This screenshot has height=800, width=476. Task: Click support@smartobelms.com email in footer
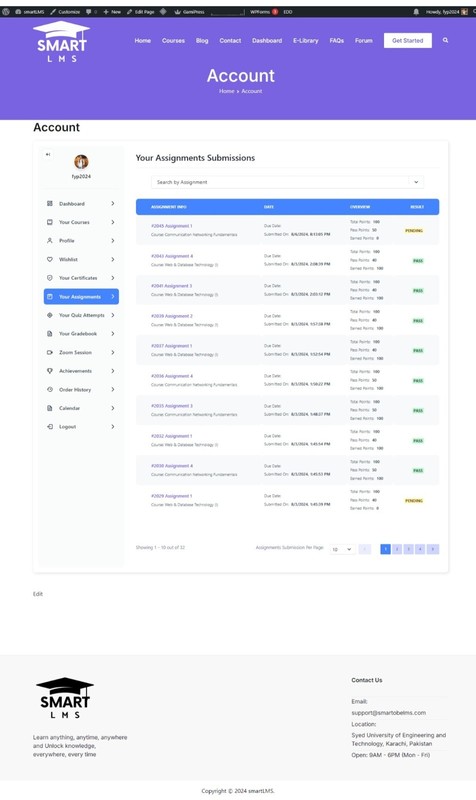tap(388, 713)
